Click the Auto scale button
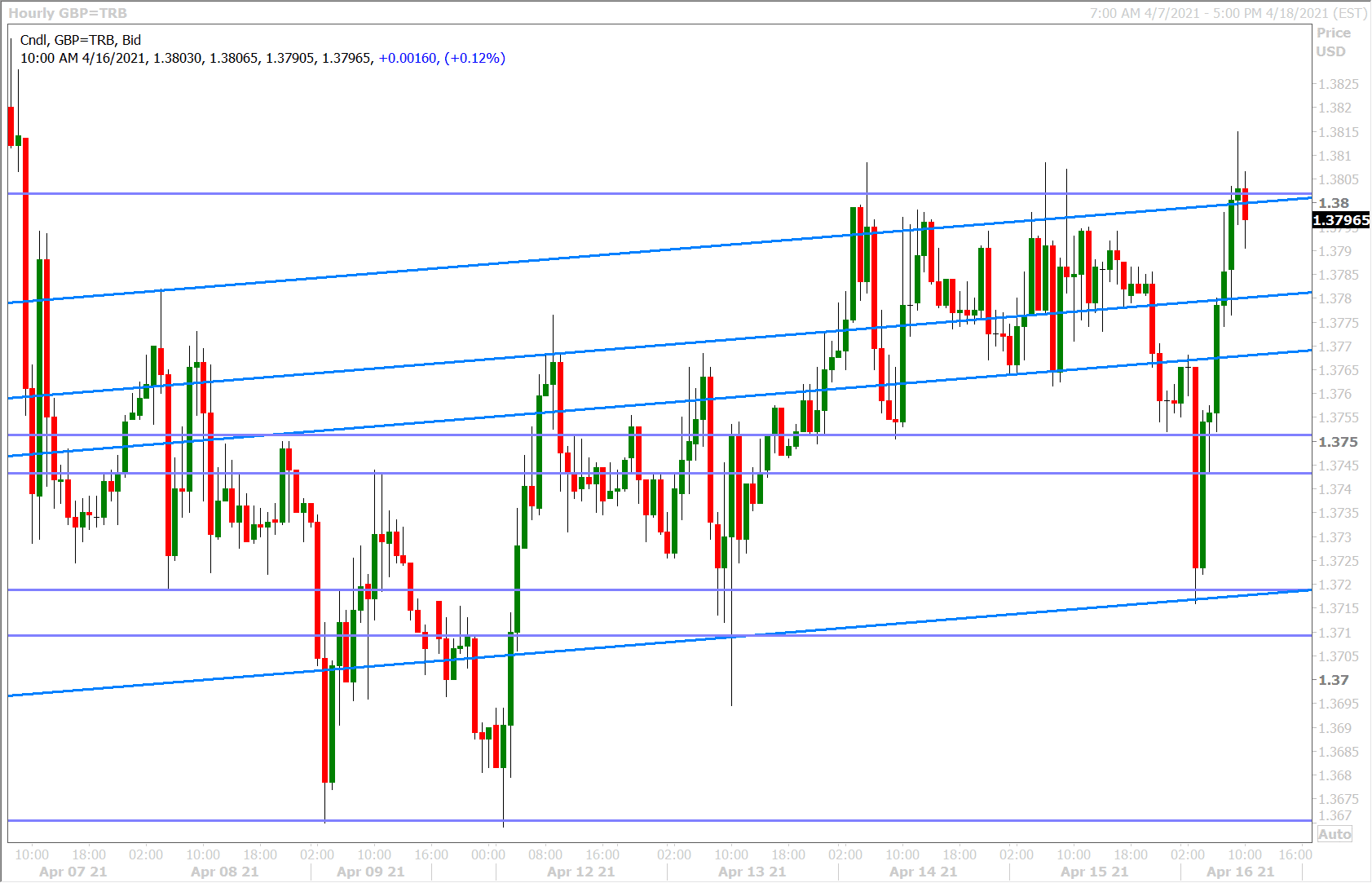The image size is (1372, 883). click(x=1335, y=834)
